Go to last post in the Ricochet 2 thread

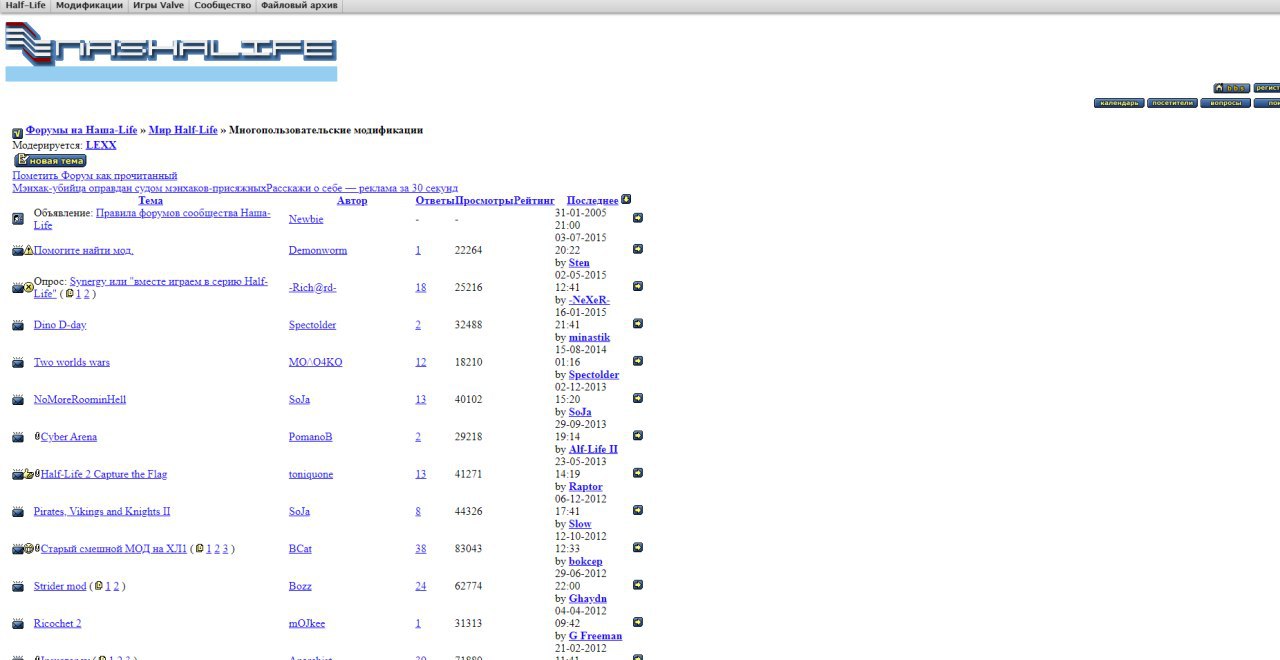638,622
